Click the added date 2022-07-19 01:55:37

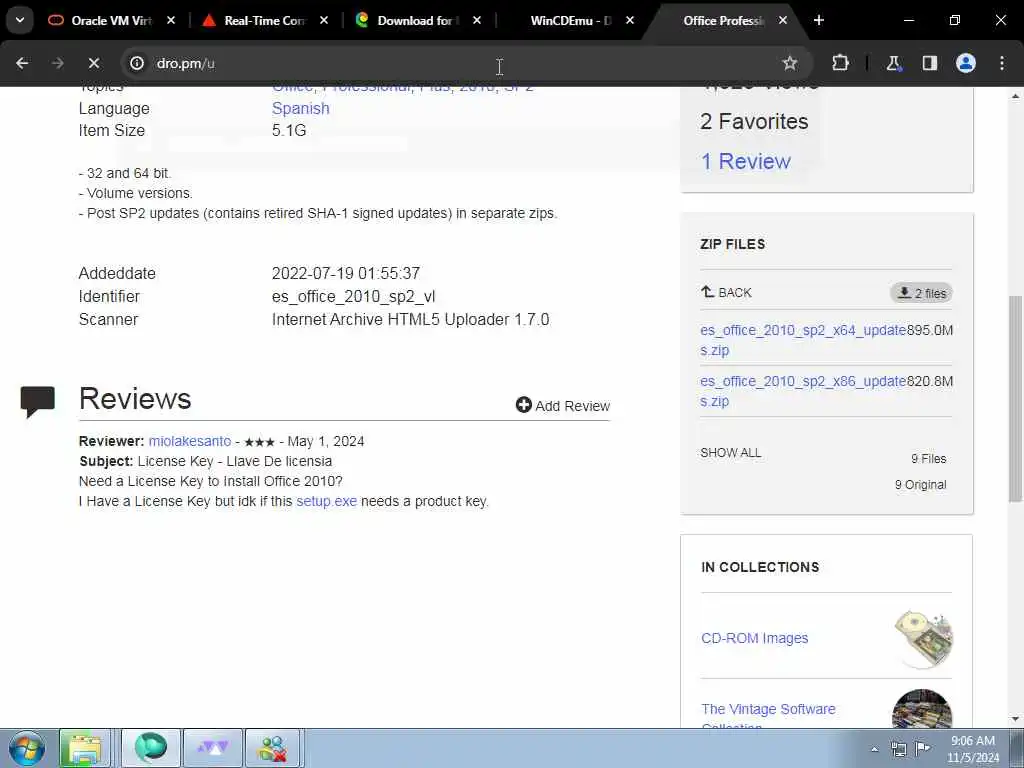click(345, 273)
